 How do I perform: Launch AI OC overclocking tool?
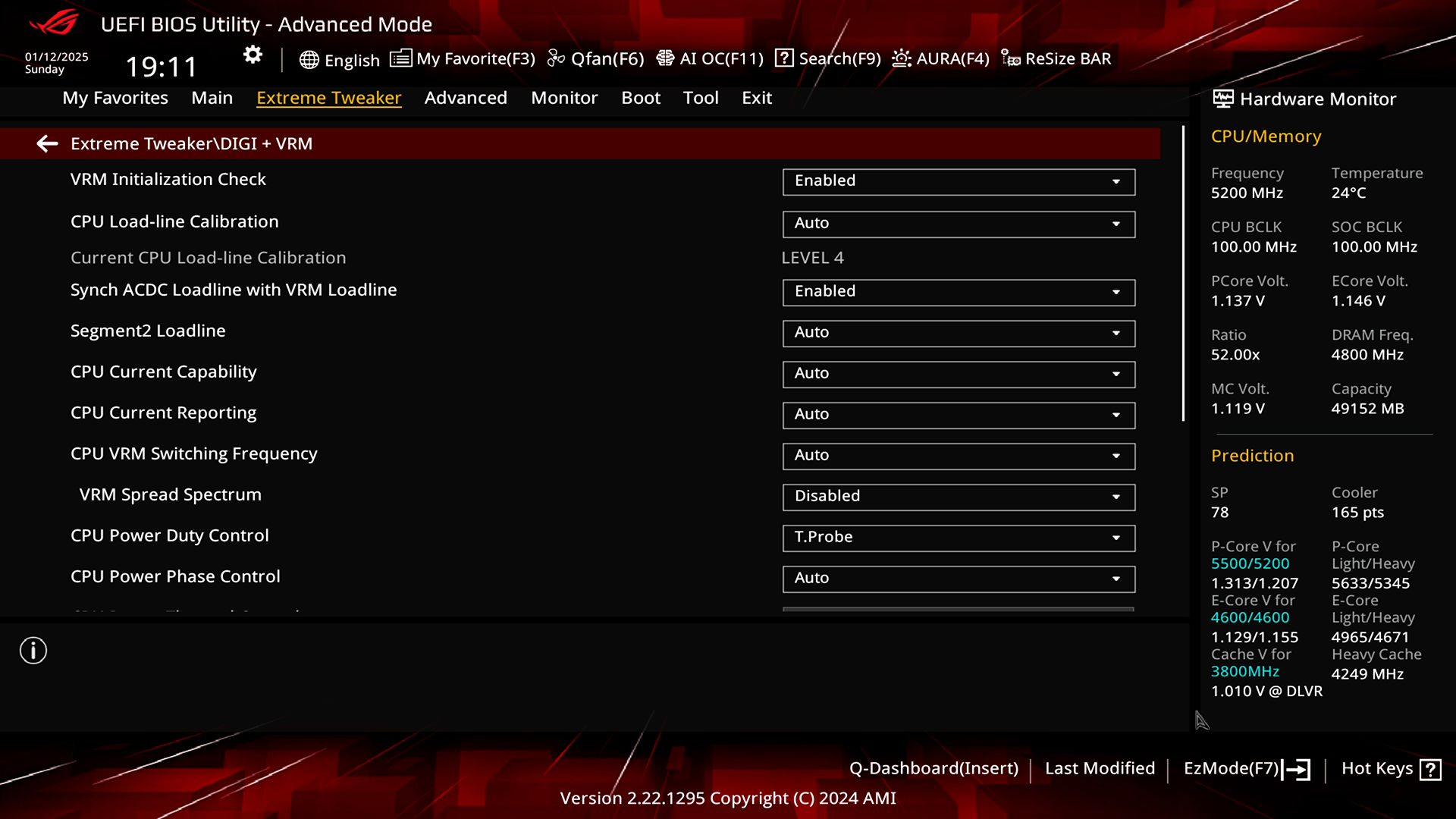click(710, 58)
